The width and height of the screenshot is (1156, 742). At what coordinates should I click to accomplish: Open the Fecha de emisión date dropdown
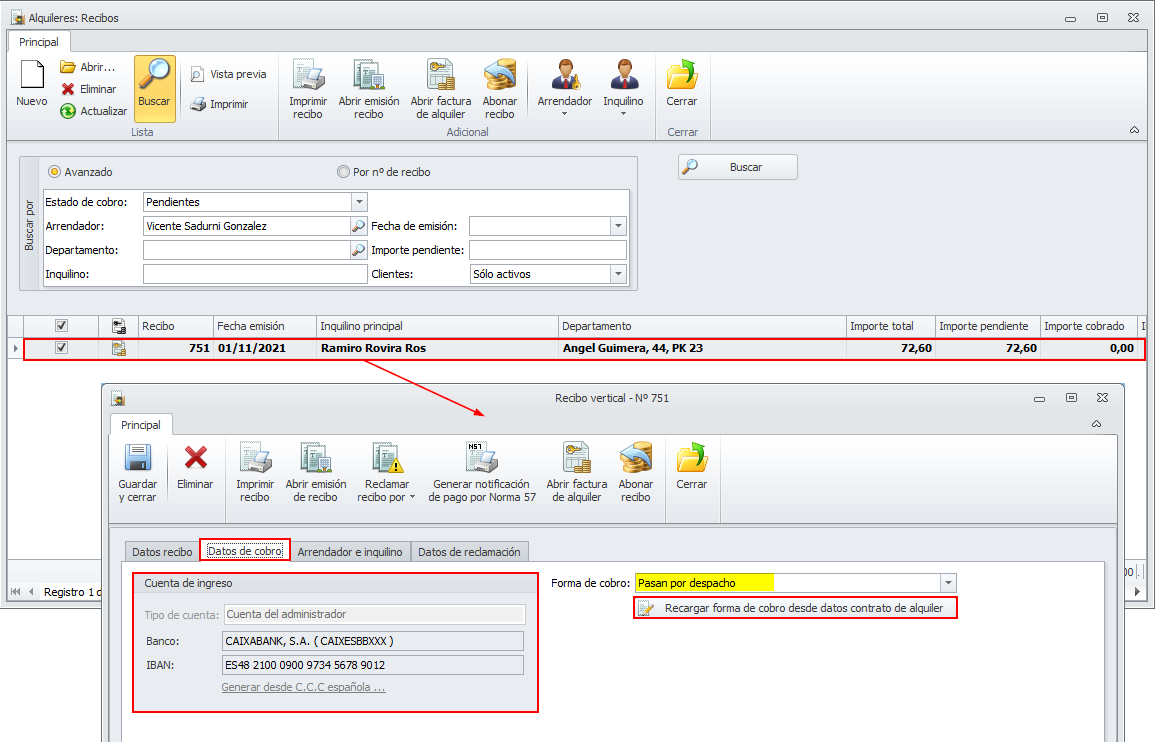[619, 226]
